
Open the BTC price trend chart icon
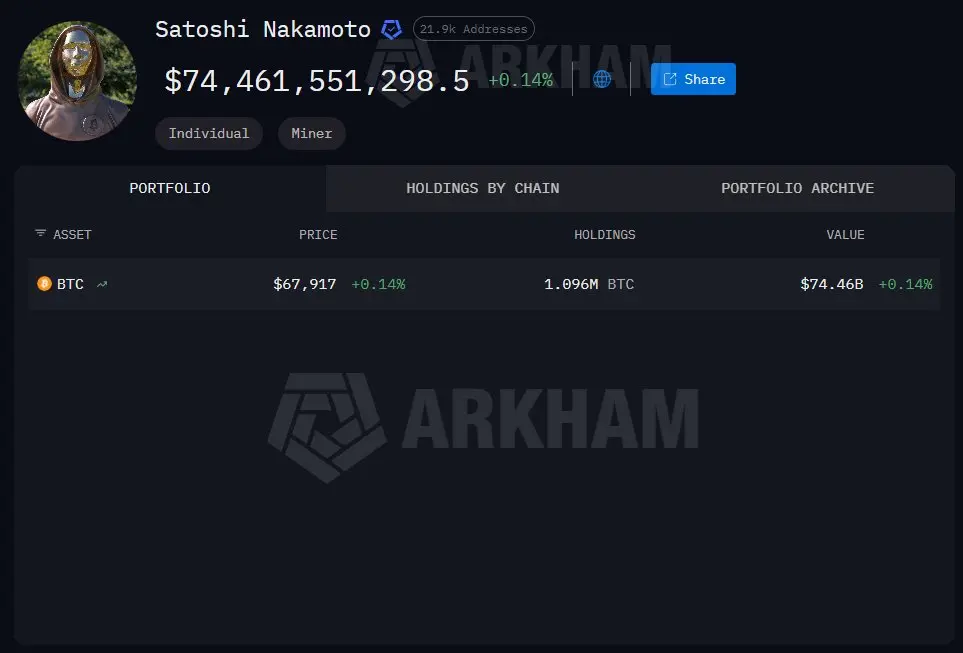coord(102,284)
